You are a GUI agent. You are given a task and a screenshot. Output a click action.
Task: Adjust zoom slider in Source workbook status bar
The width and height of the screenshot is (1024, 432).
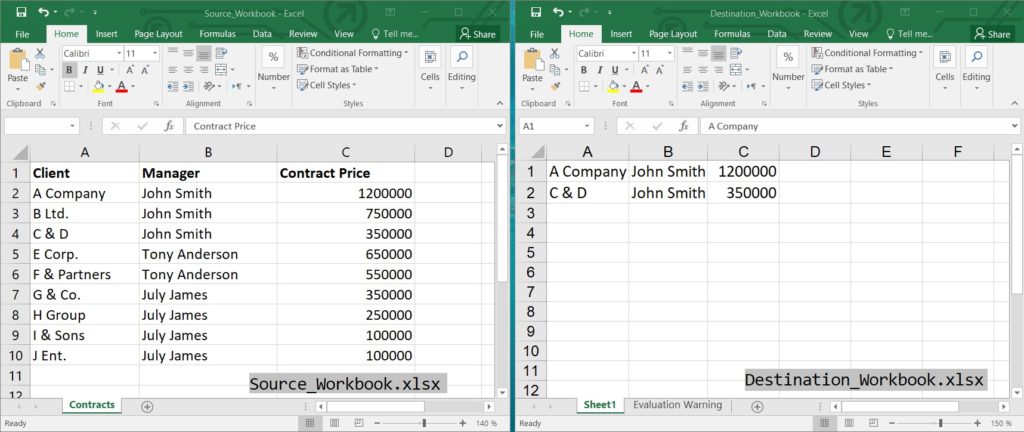tap(425, 423)
